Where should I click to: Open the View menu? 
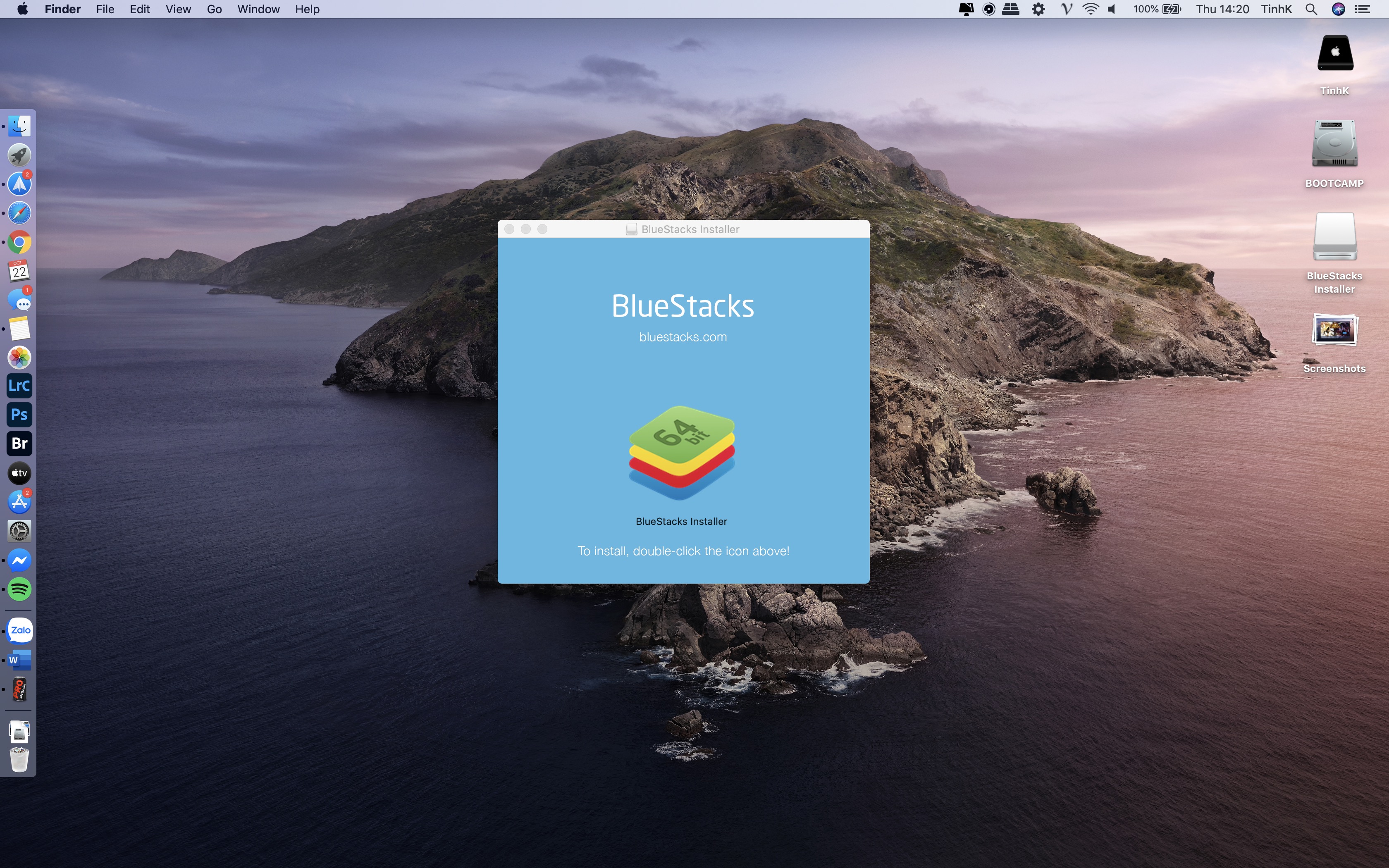tap(178, 9)
